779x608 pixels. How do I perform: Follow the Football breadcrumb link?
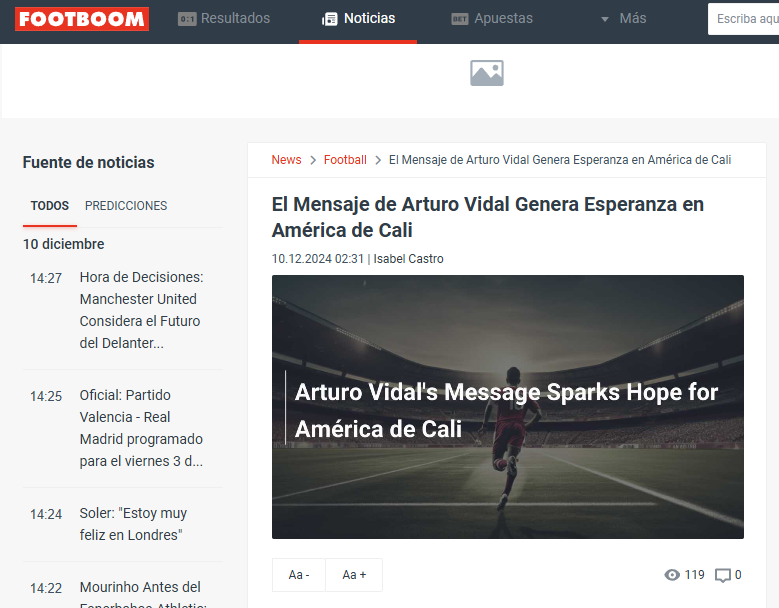click(x=345, y=160)
